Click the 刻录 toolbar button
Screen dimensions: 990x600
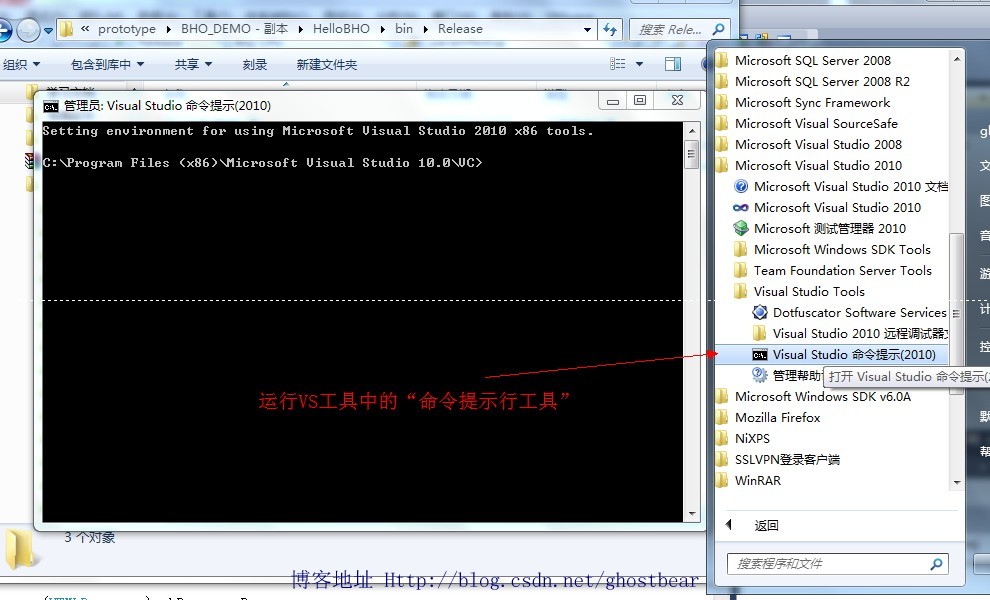click(x=254, y=64)
